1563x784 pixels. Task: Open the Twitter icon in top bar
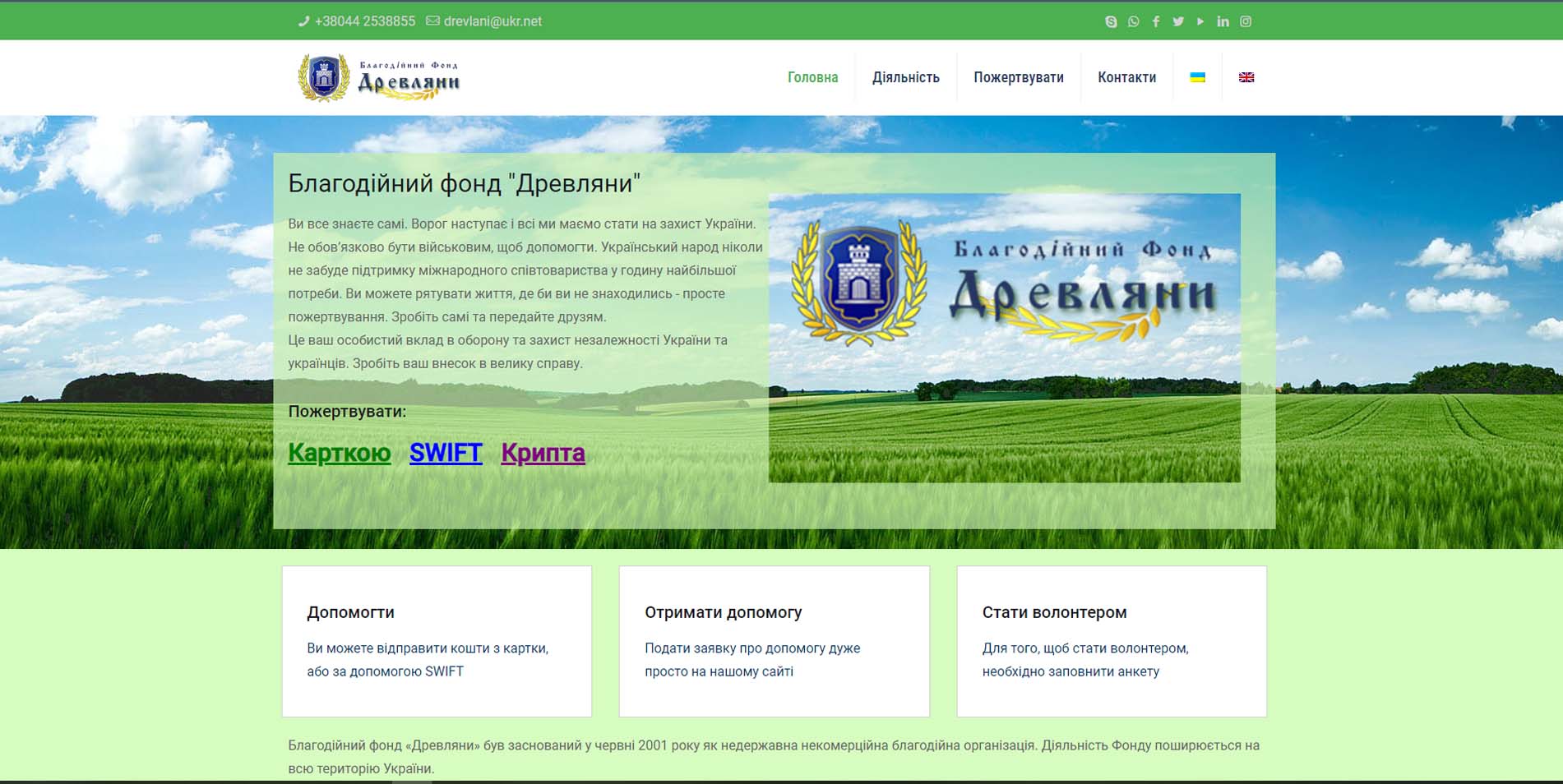click(x=1178, y=21)
